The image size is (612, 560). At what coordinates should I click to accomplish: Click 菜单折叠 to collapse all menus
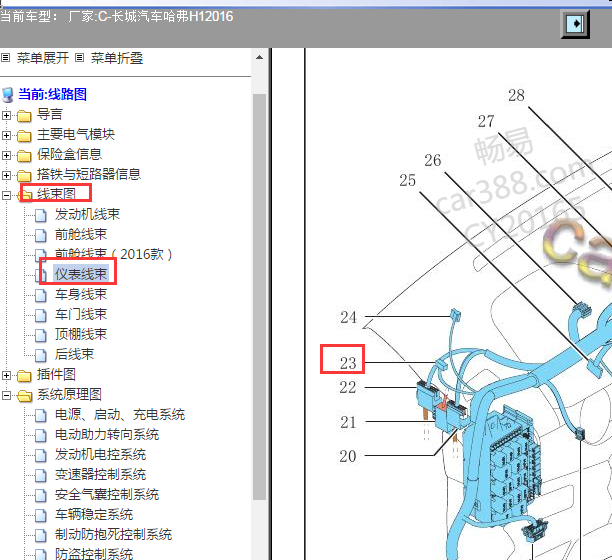tap(117, 58)
